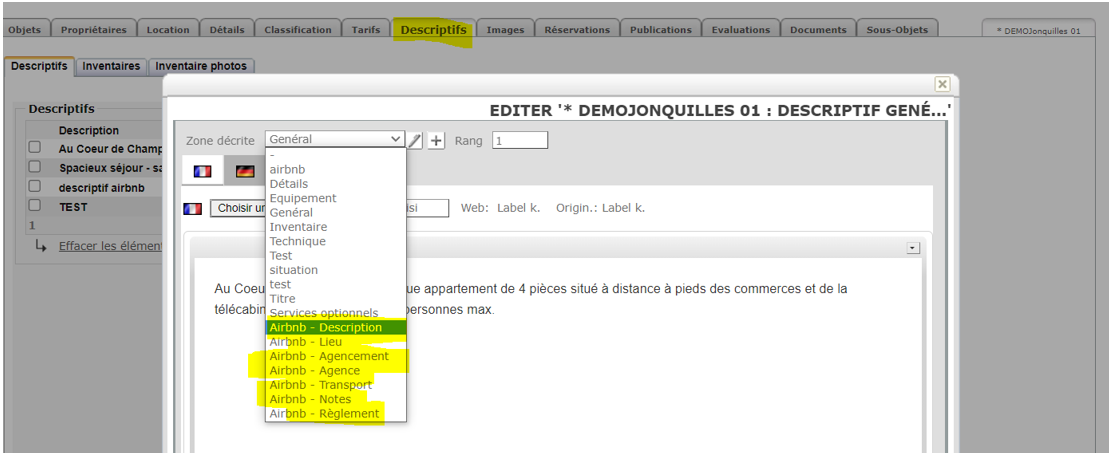This screenshot has width=1109, height=453.
Task: Switch to the French flag language tab
Action: click(x=203, y=171)
